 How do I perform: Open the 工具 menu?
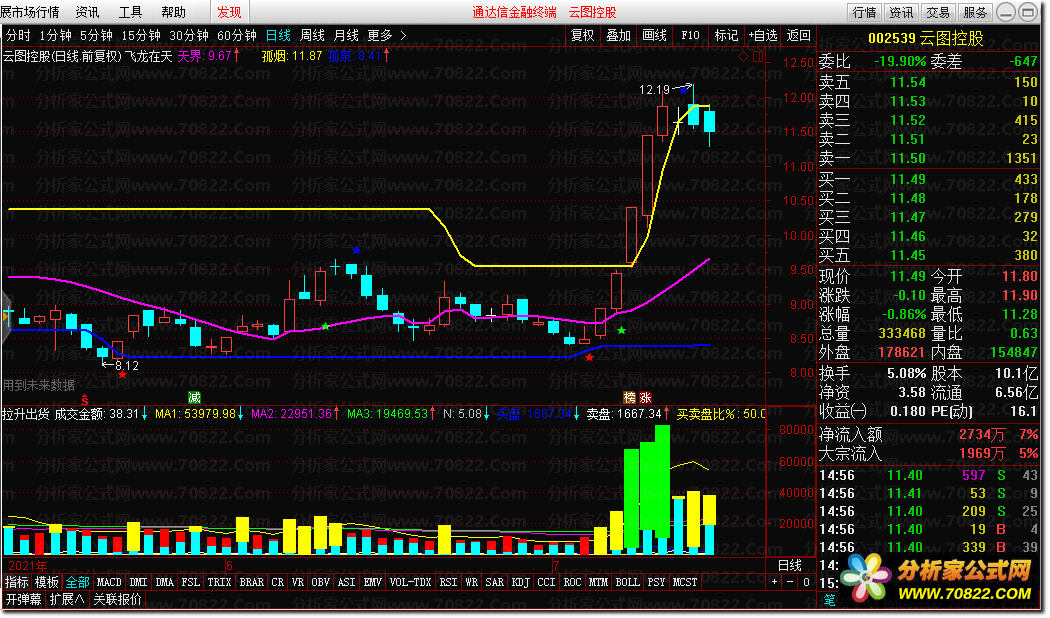[x=131, y=12]
